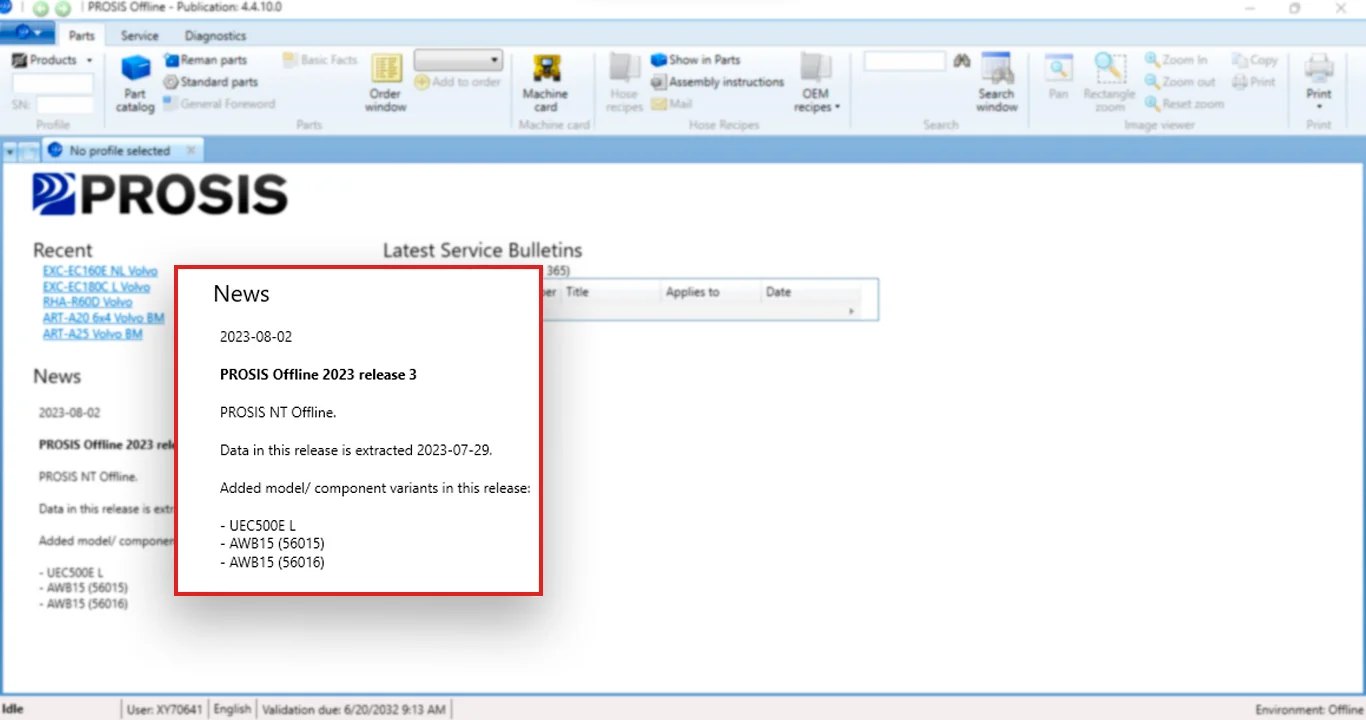Click the Validation due status entry
Screen dimensions: 1366x720
(354, 709)
